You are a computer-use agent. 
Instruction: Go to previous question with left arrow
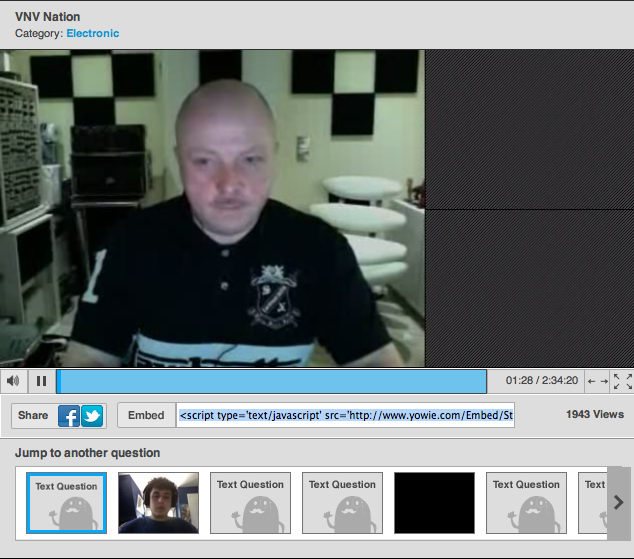(592, 381)
